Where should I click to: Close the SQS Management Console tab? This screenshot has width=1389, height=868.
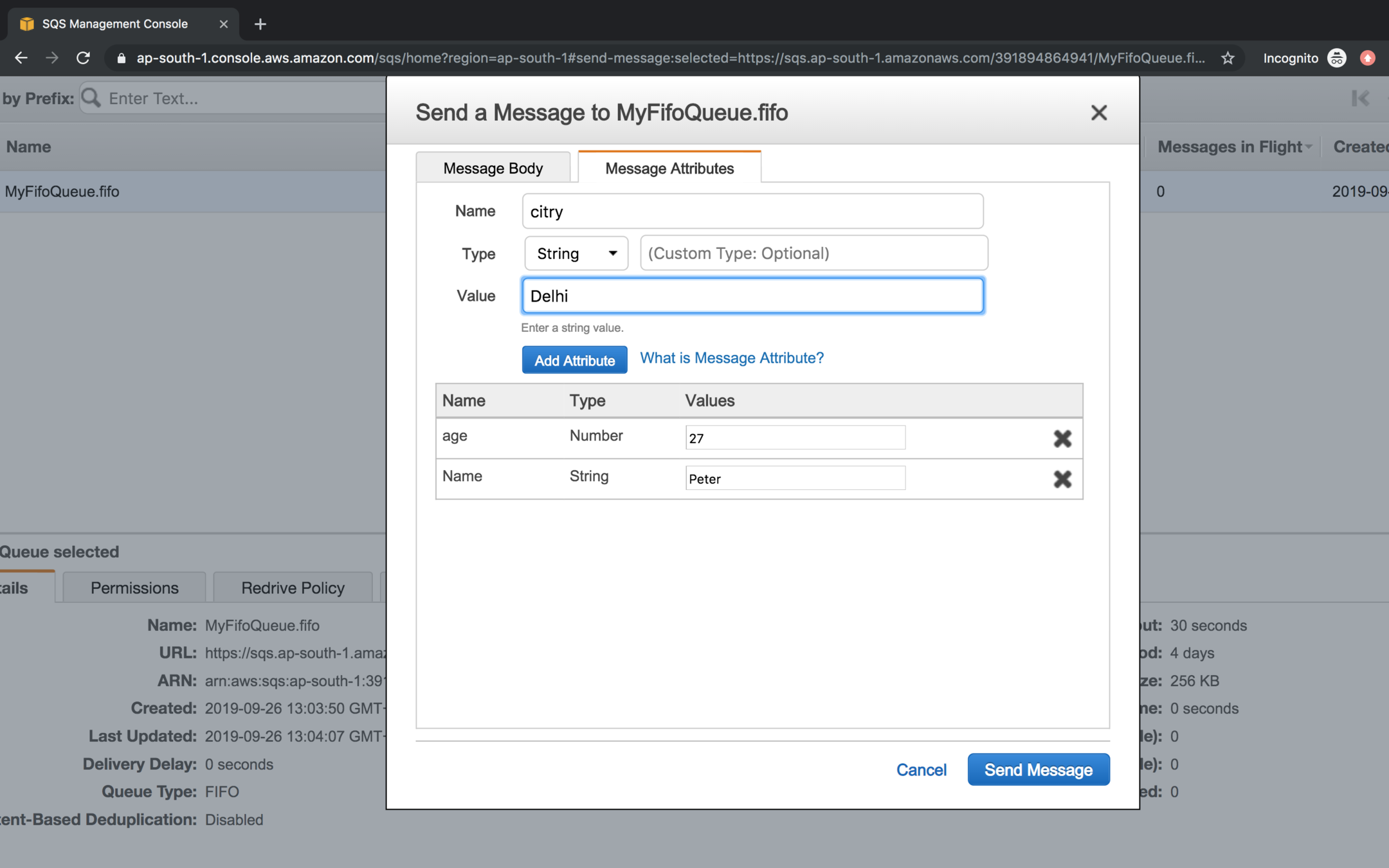[223, 24]
